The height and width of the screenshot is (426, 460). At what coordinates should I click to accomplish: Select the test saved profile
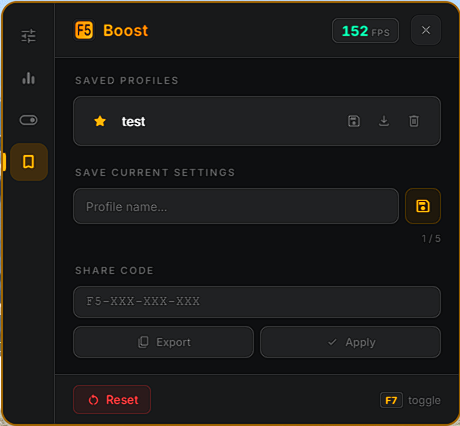(257, 121)
